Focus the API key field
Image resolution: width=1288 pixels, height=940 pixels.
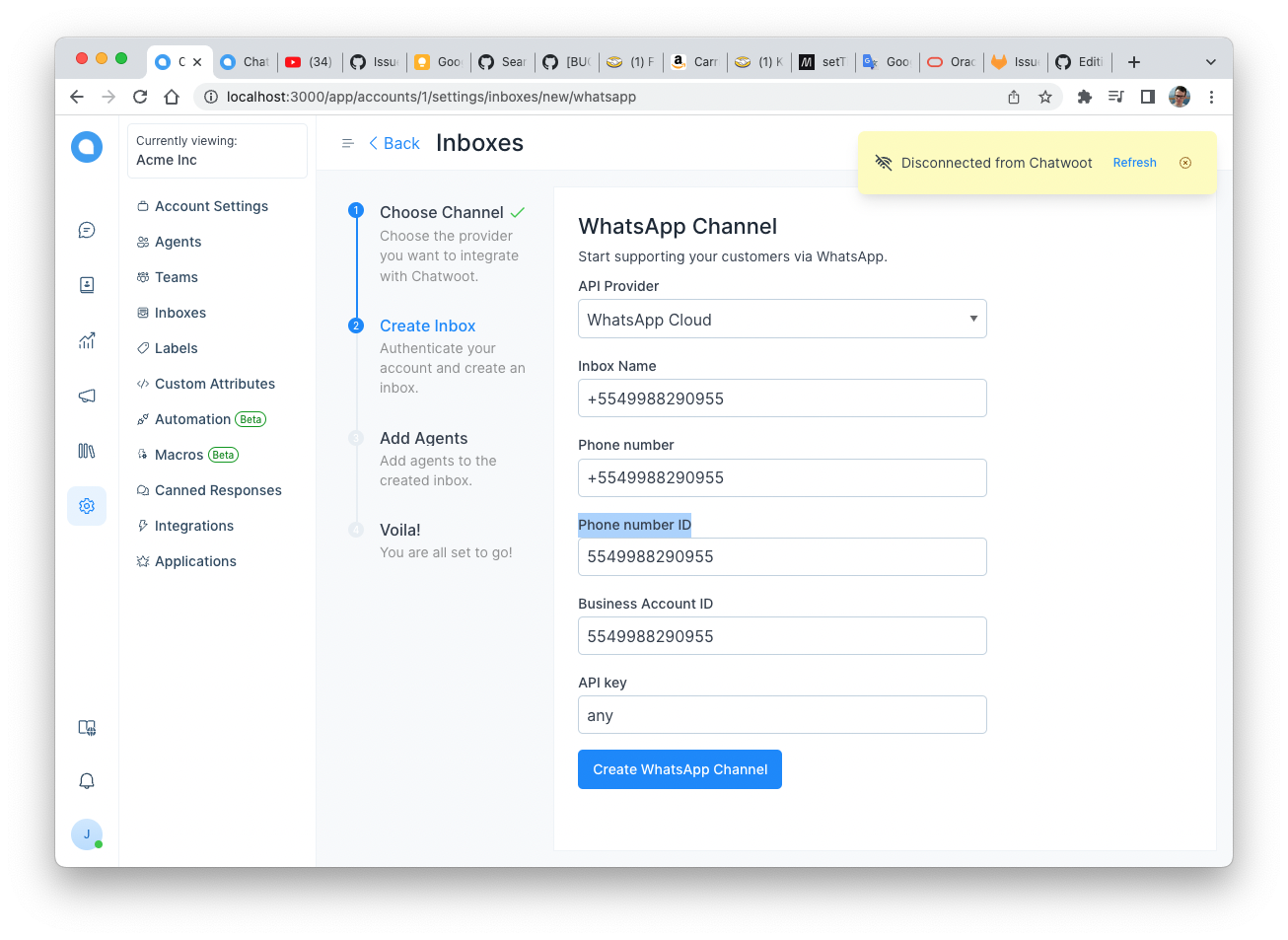782,715
